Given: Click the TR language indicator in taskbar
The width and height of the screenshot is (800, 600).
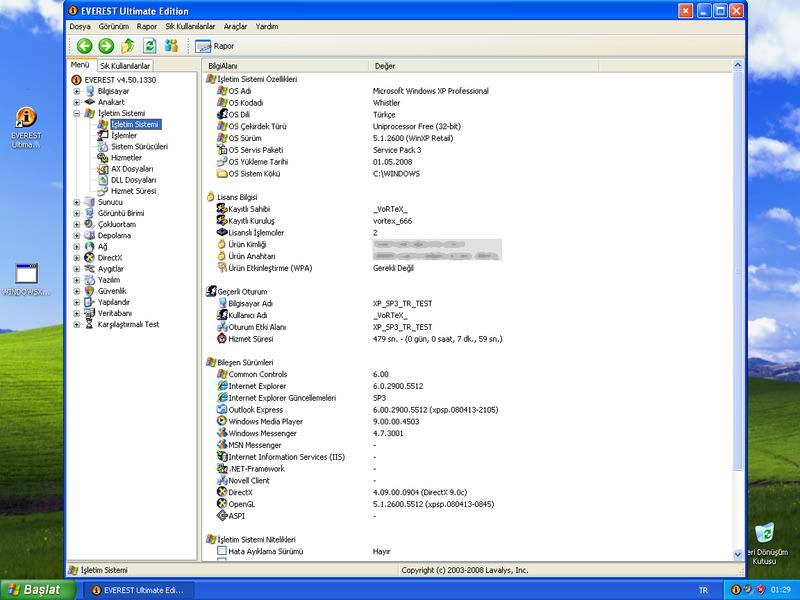Looking at the screenshot, I should click(x=704, y=590).
